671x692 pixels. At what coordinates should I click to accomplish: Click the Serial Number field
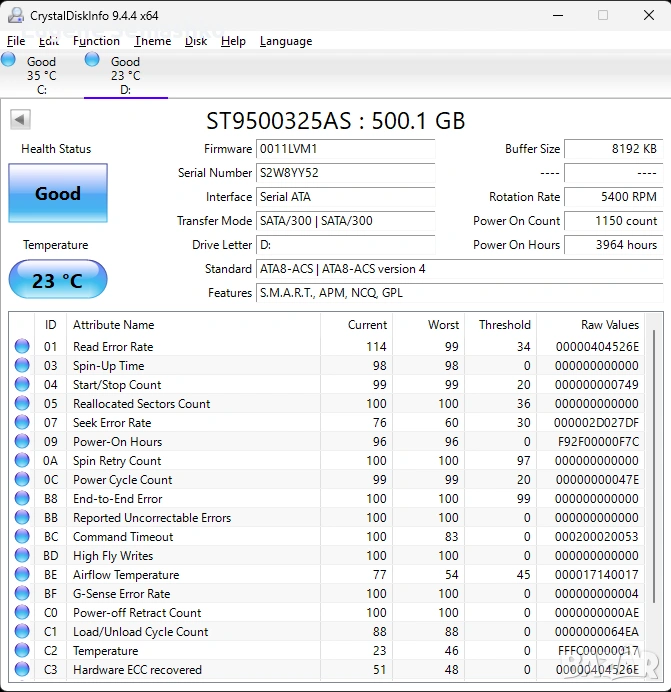pos(345,173)
